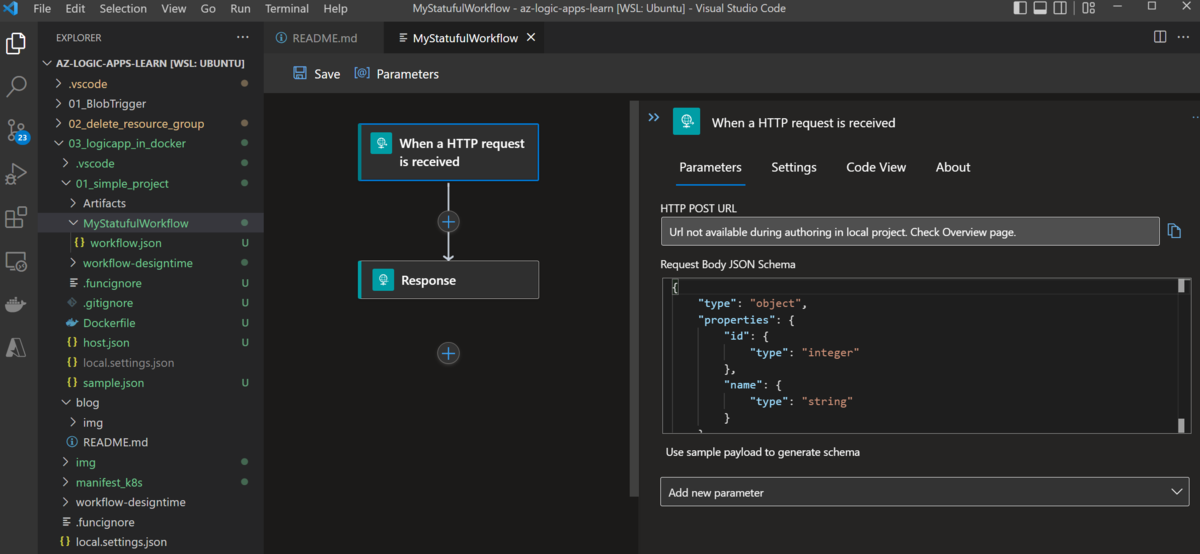Screen dimensions: 1200x554
Task: Save the workflow
Action: [316, 74]
